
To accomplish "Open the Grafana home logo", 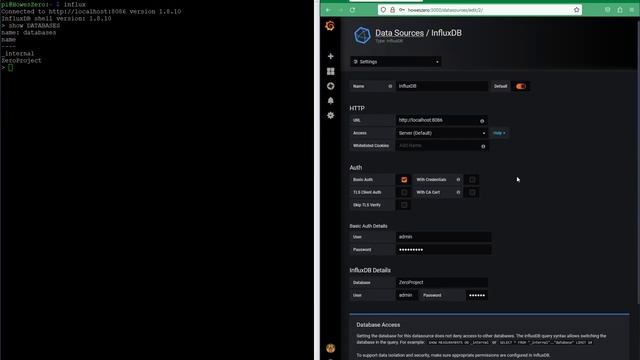I will tap(330, 26).
